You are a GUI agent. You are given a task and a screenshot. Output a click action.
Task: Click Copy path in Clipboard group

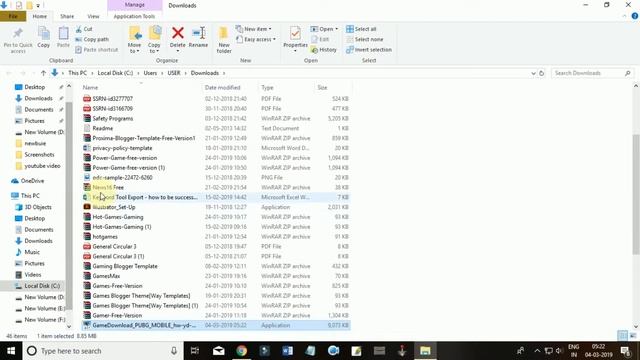92,40
